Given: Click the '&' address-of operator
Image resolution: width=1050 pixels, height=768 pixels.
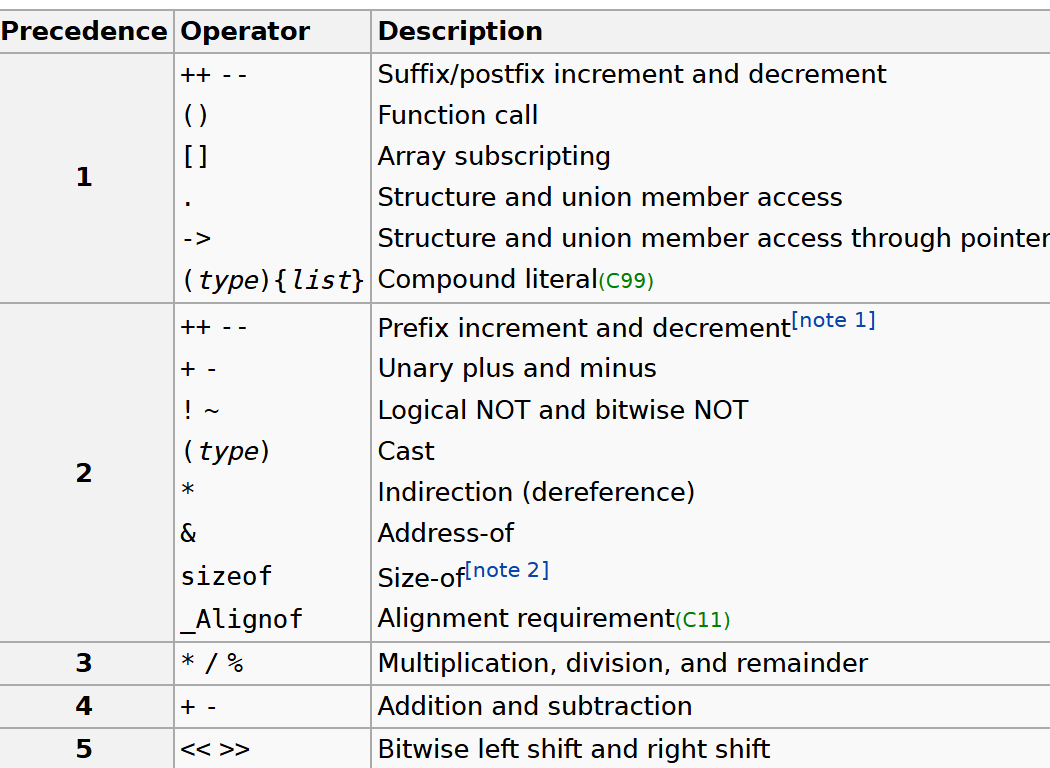Looking at the screenshot, I should coord(188,533).
